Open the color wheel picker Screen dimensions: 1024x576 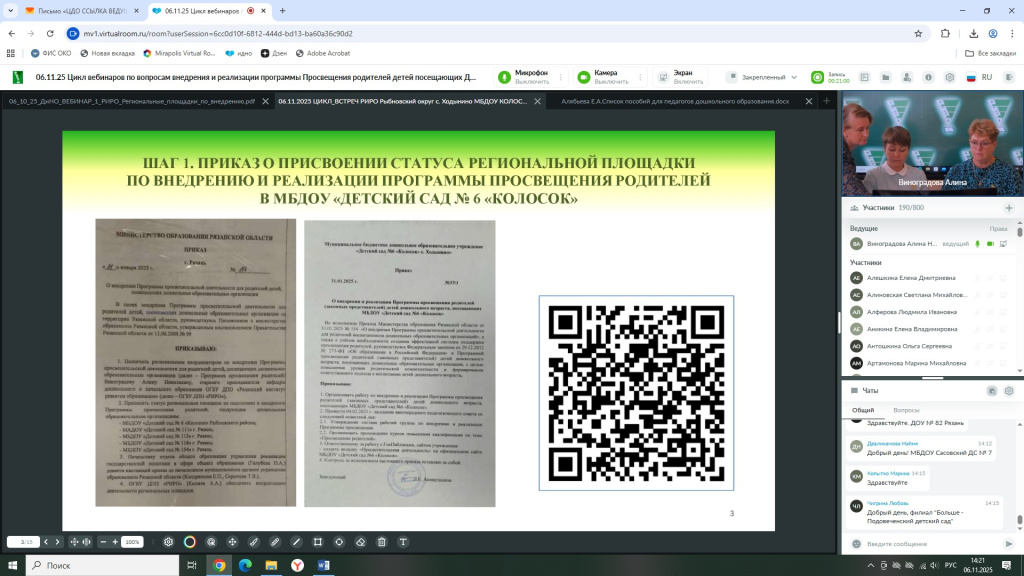point(190,541)
